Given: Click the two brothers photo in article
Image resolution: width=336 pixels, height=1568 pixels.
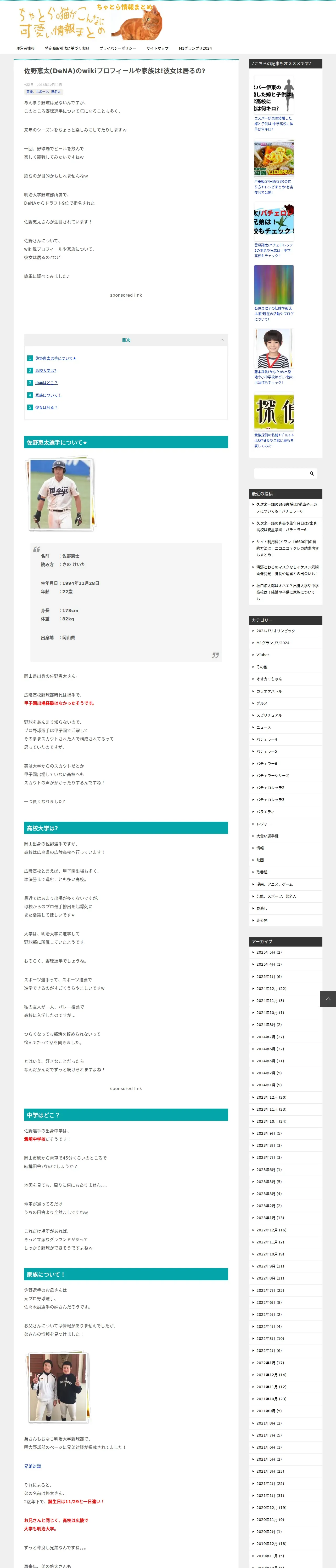Looking at the screenshot, I should (x=57, y=1387).
